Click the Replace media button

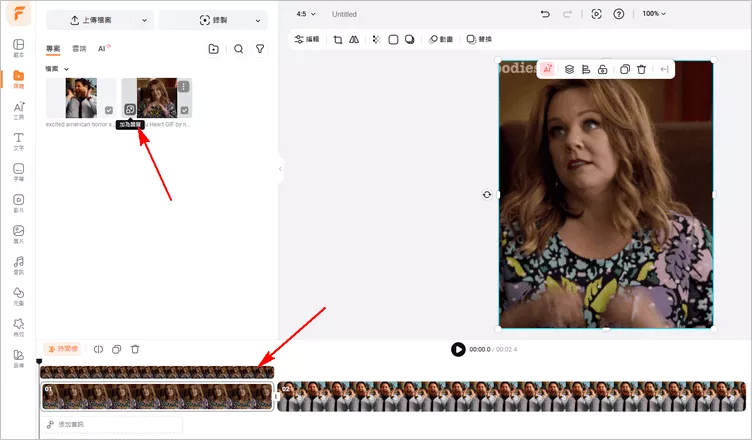pos(479,39)
